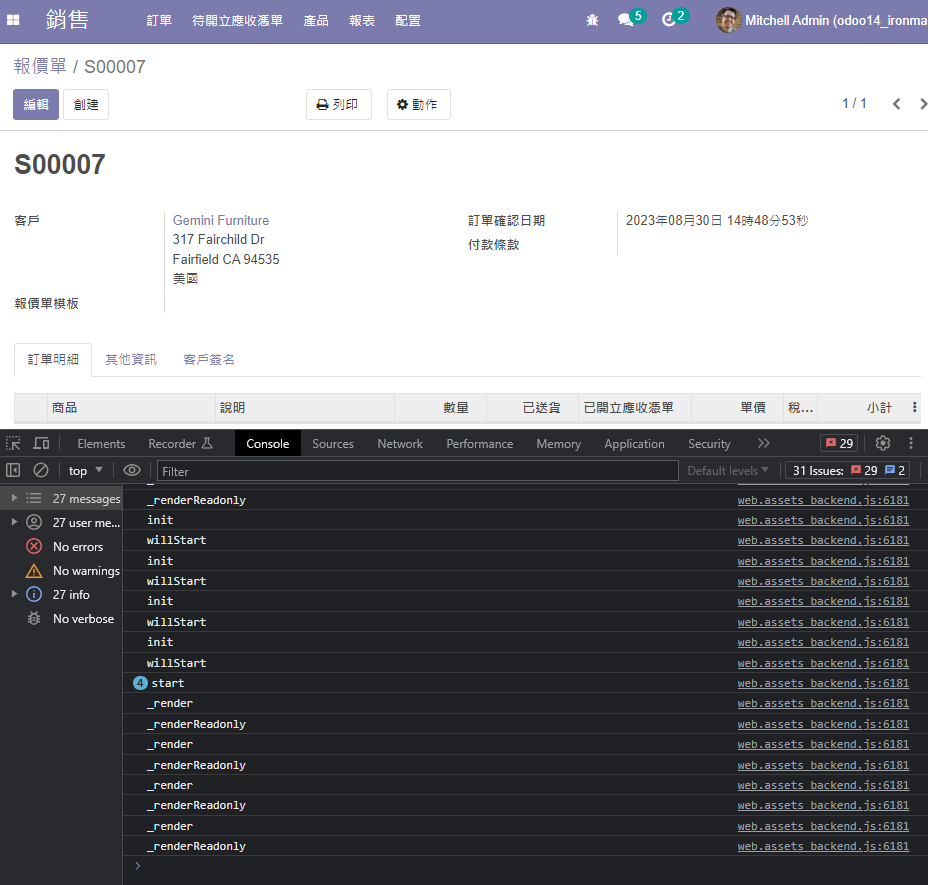The height and width of the screenshot is (885, 928).
Task: Expand the 27 user messages group
Action: 14,522
